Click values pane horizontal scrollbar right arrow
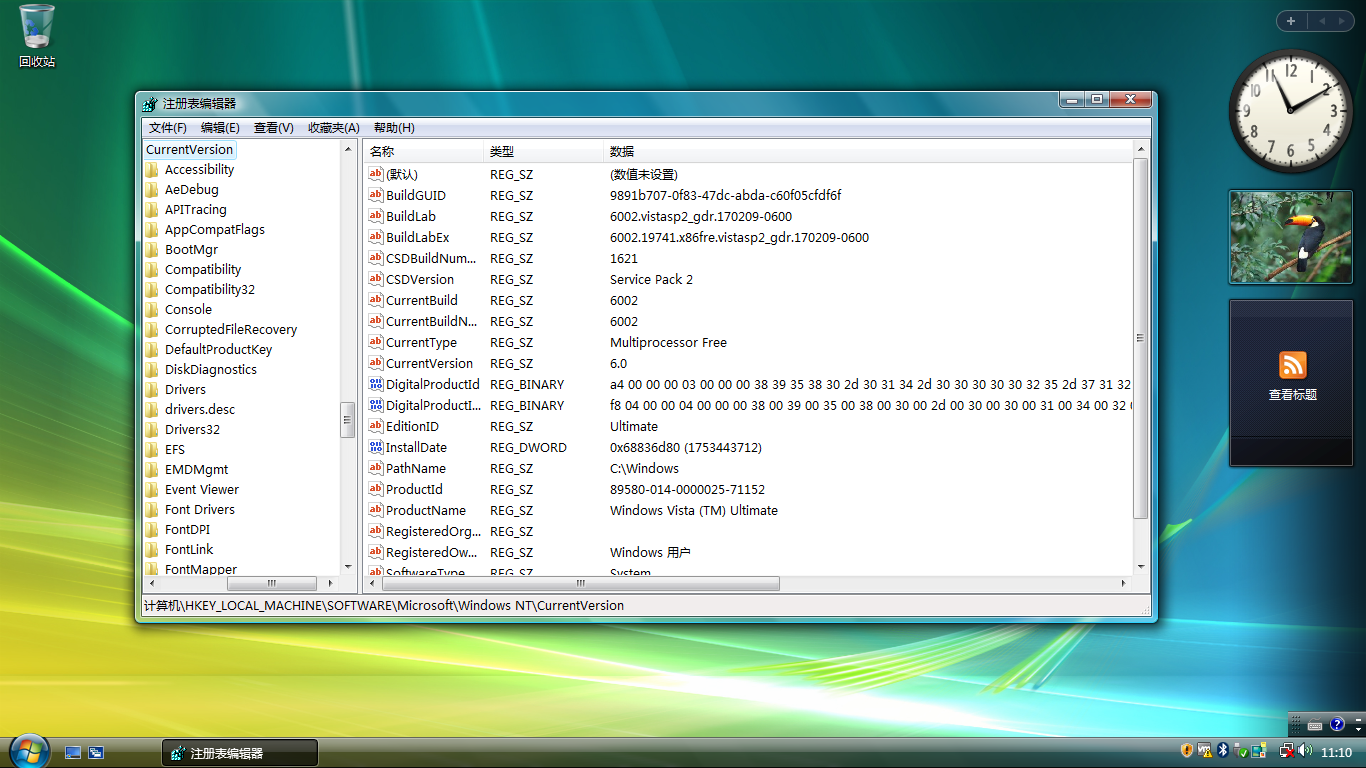This screenshot has width=1366, height=768. [x=1124, y=583]
